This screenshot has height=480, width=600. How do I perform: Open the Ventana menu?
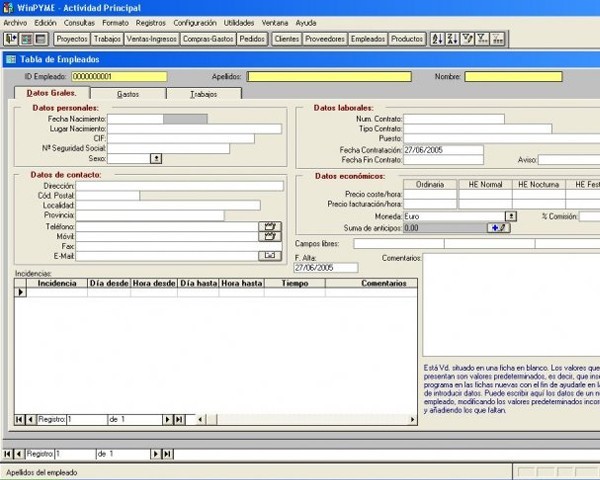click(275, 23)
